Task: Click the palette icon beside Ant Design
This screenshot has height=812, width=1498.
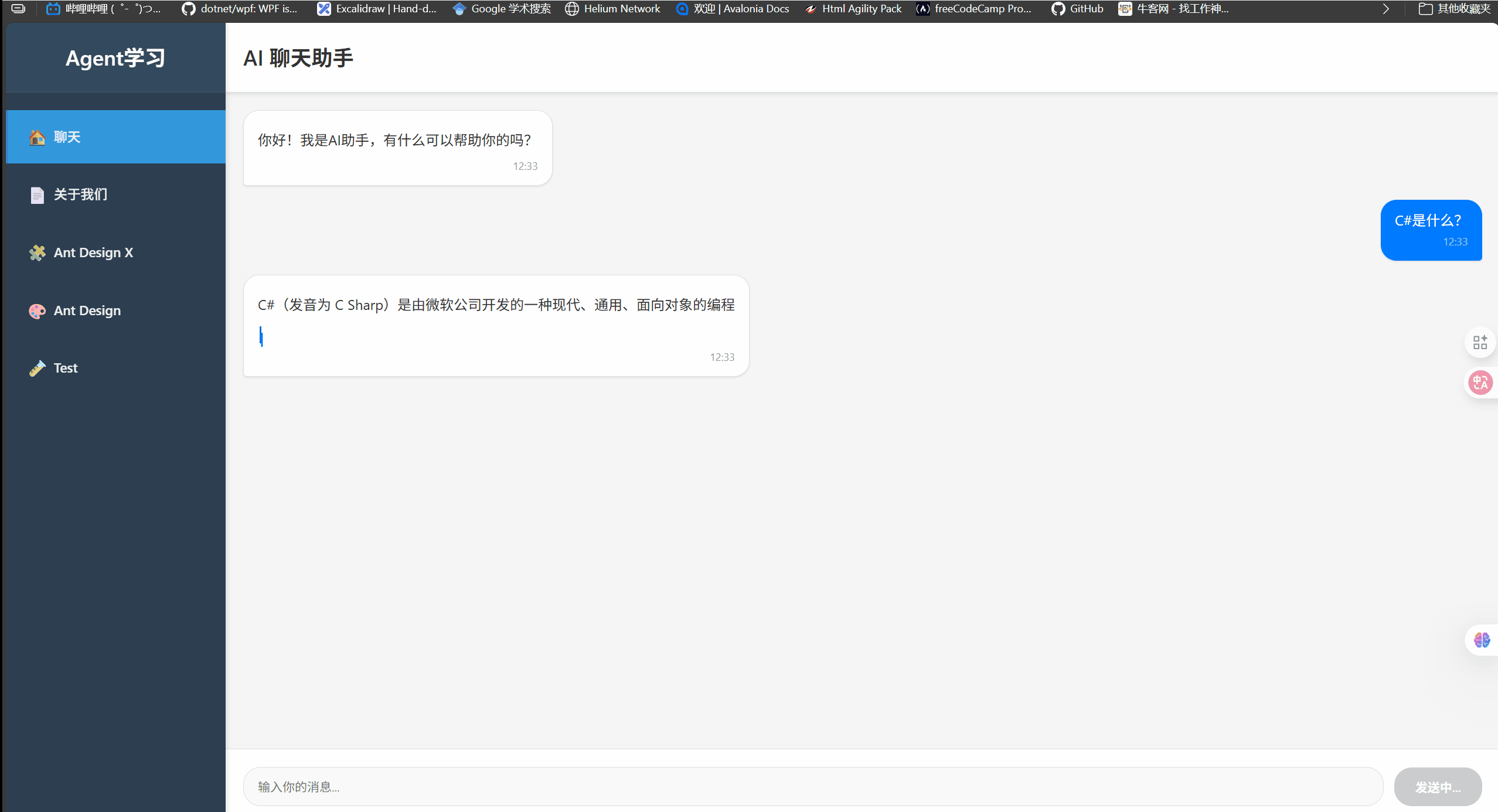Action: pos(37,311)
